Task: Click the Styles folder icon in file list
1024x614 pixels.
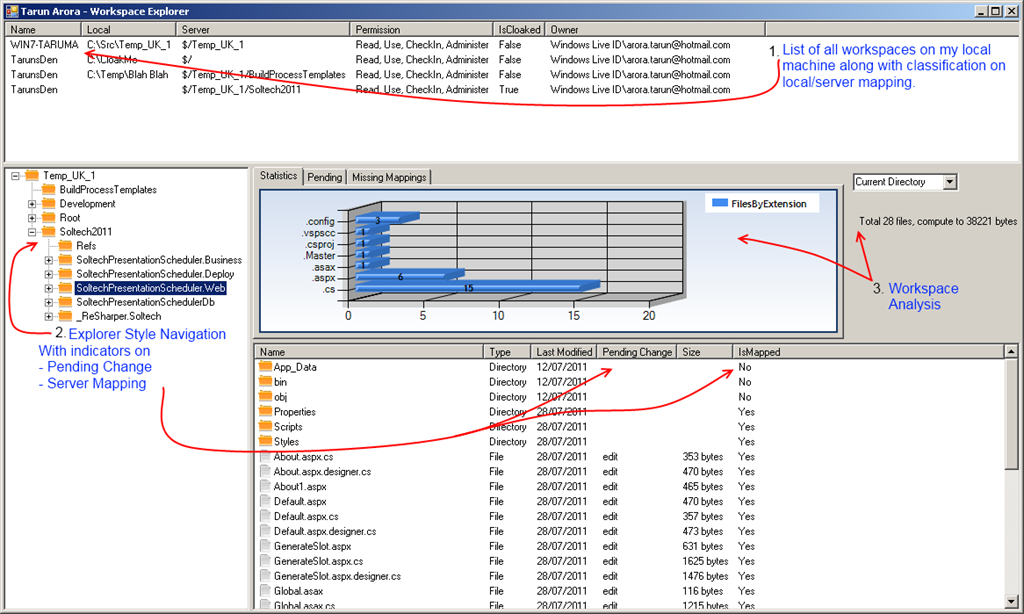Action: click(x=265, y=442)
